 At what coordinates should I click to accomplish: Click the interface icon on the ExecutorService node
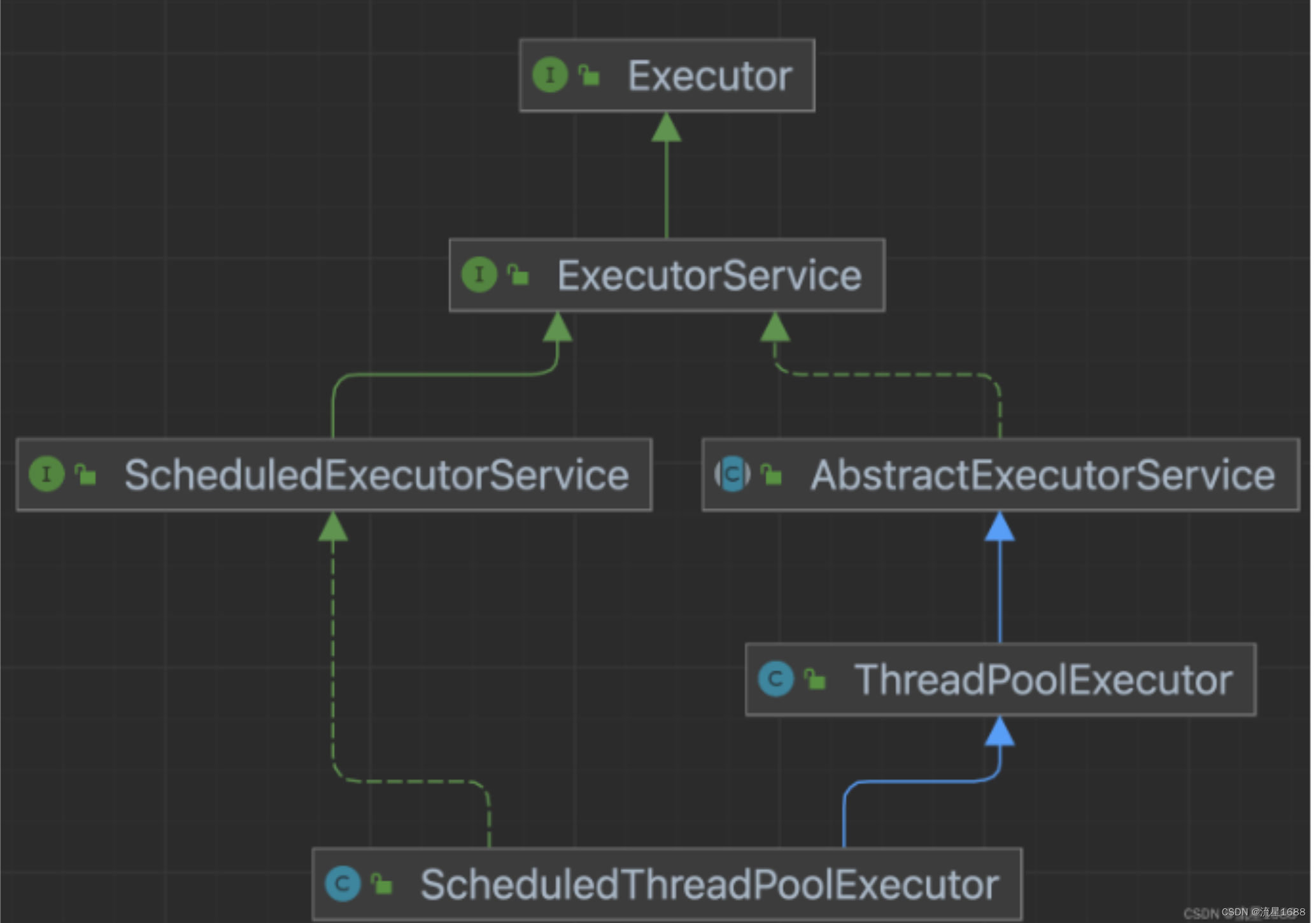pos(479,274)
